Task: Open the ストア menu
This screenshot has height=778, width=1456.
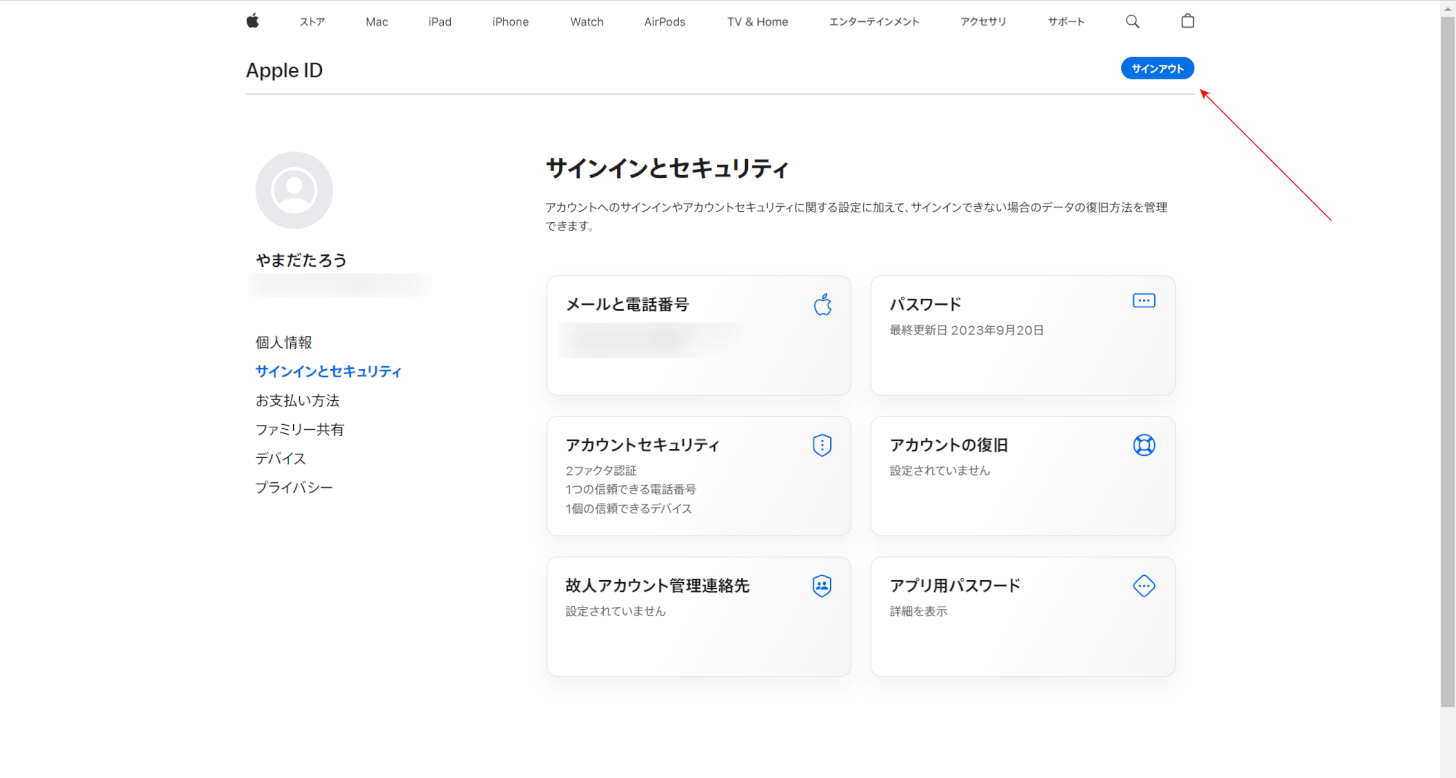Action: pos(312,22)
